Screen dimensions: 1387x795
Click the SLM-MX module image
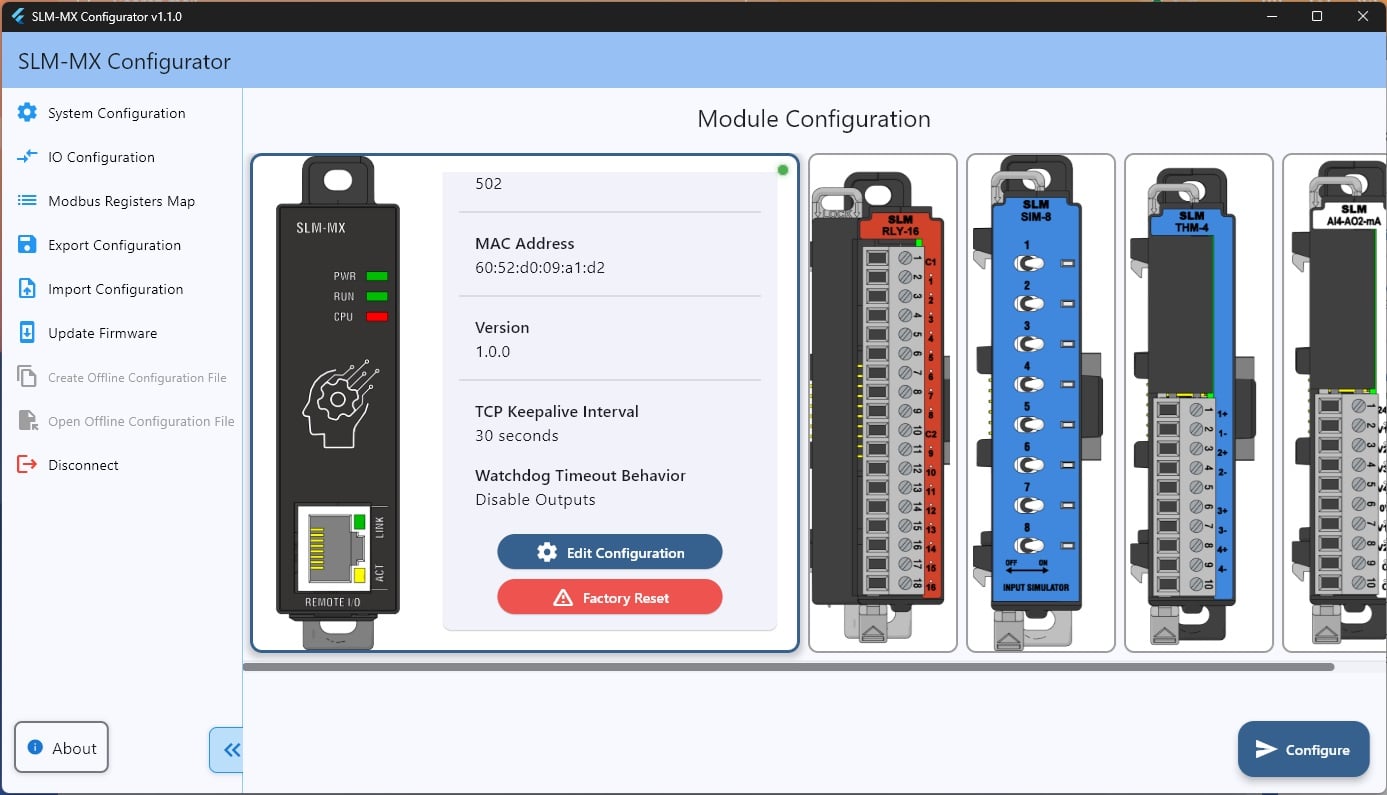pyautogui.click(x=338, y=403)
